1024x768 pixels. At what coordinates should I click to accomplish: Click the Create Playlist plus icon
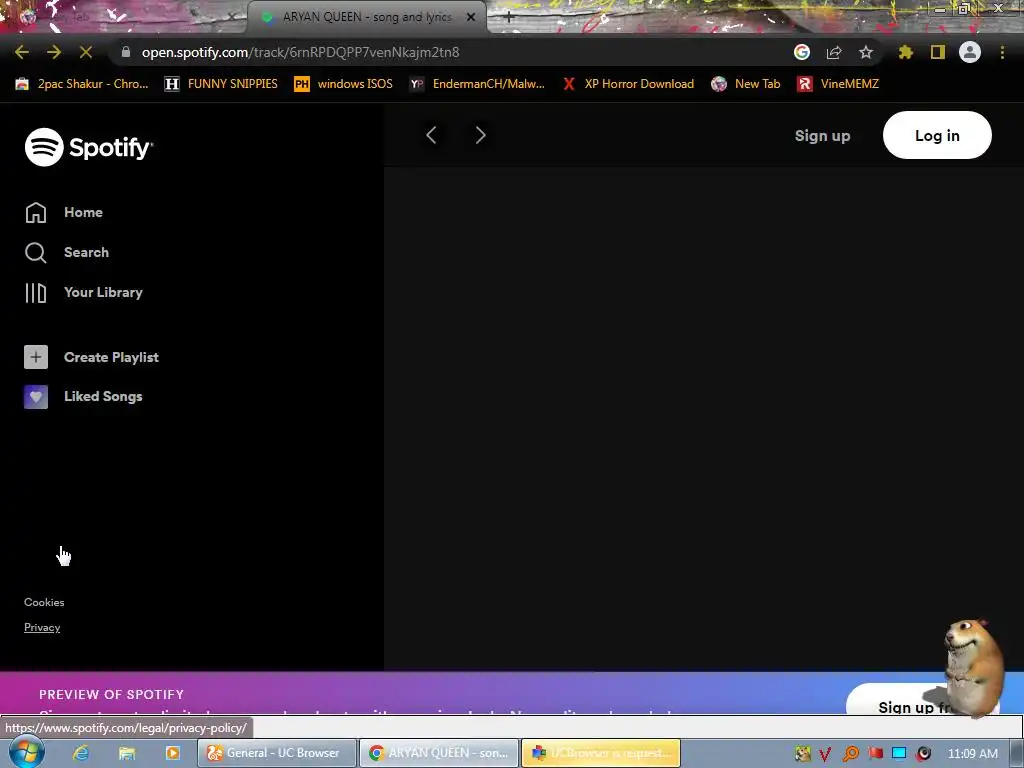[x=36, y=357]
